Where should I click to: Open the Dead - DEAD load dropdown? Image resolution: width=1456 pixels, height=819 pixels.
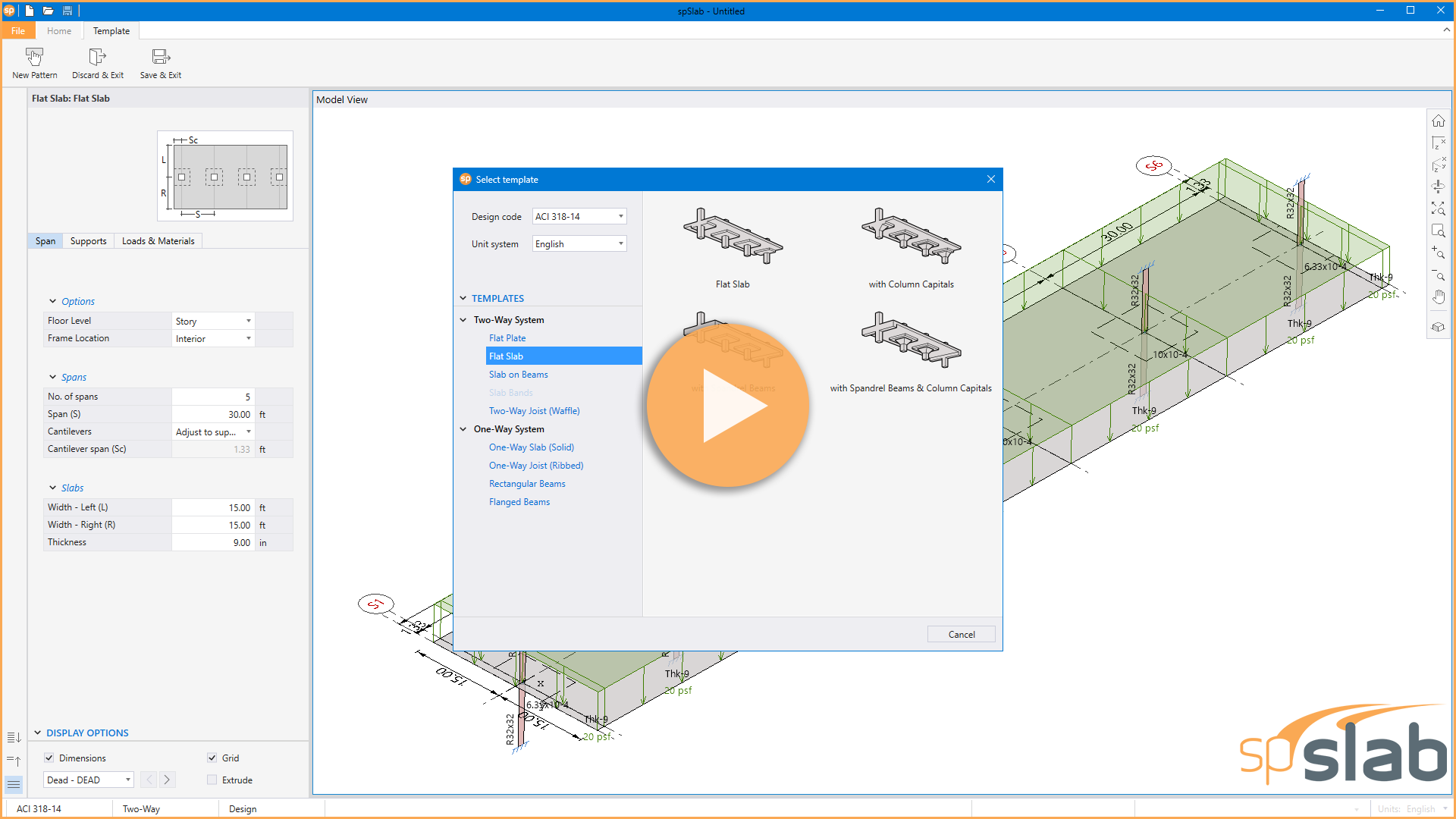tap(89, 780)
